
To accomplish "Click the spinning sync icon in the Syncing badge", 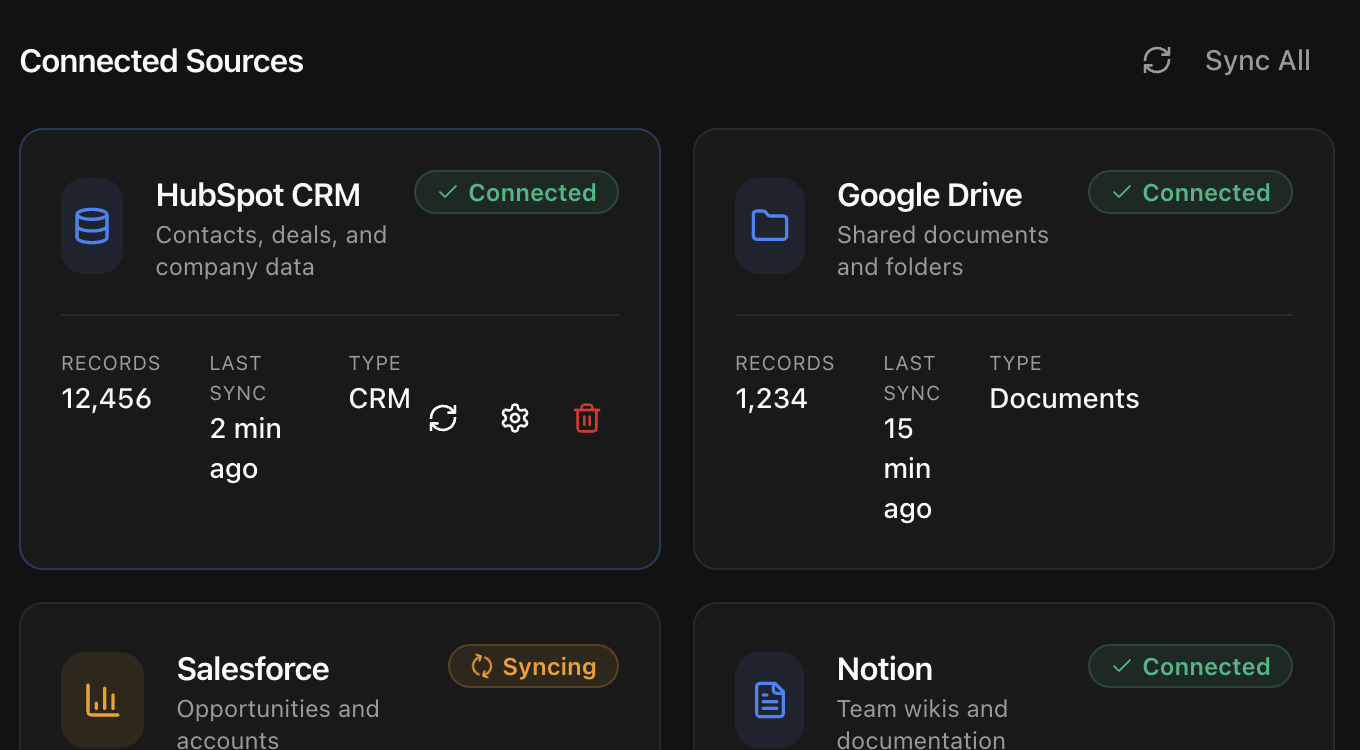I will pyautogui.click(x=483, y=666).
